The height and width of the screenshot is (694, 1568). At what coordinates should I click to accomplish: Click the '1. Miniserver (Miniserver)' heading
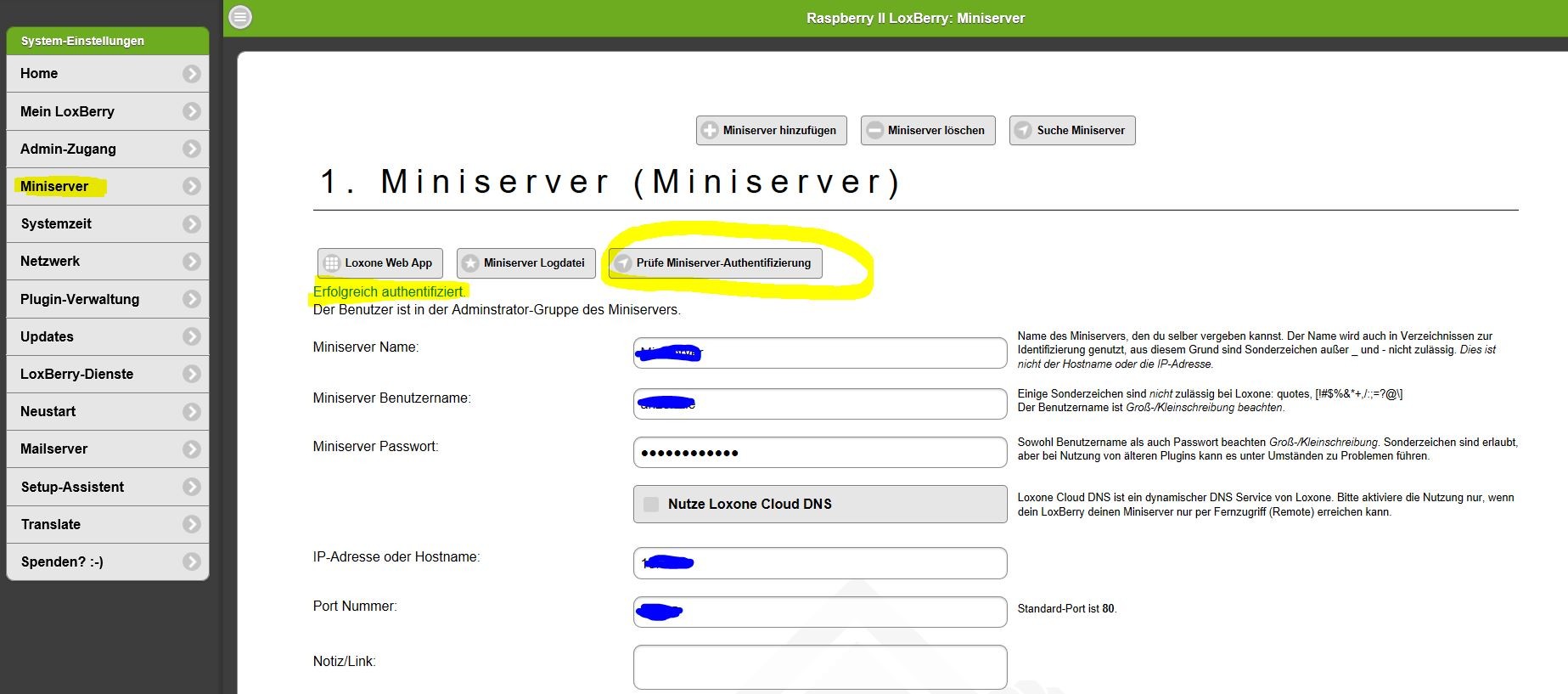(x=610, y=182)
